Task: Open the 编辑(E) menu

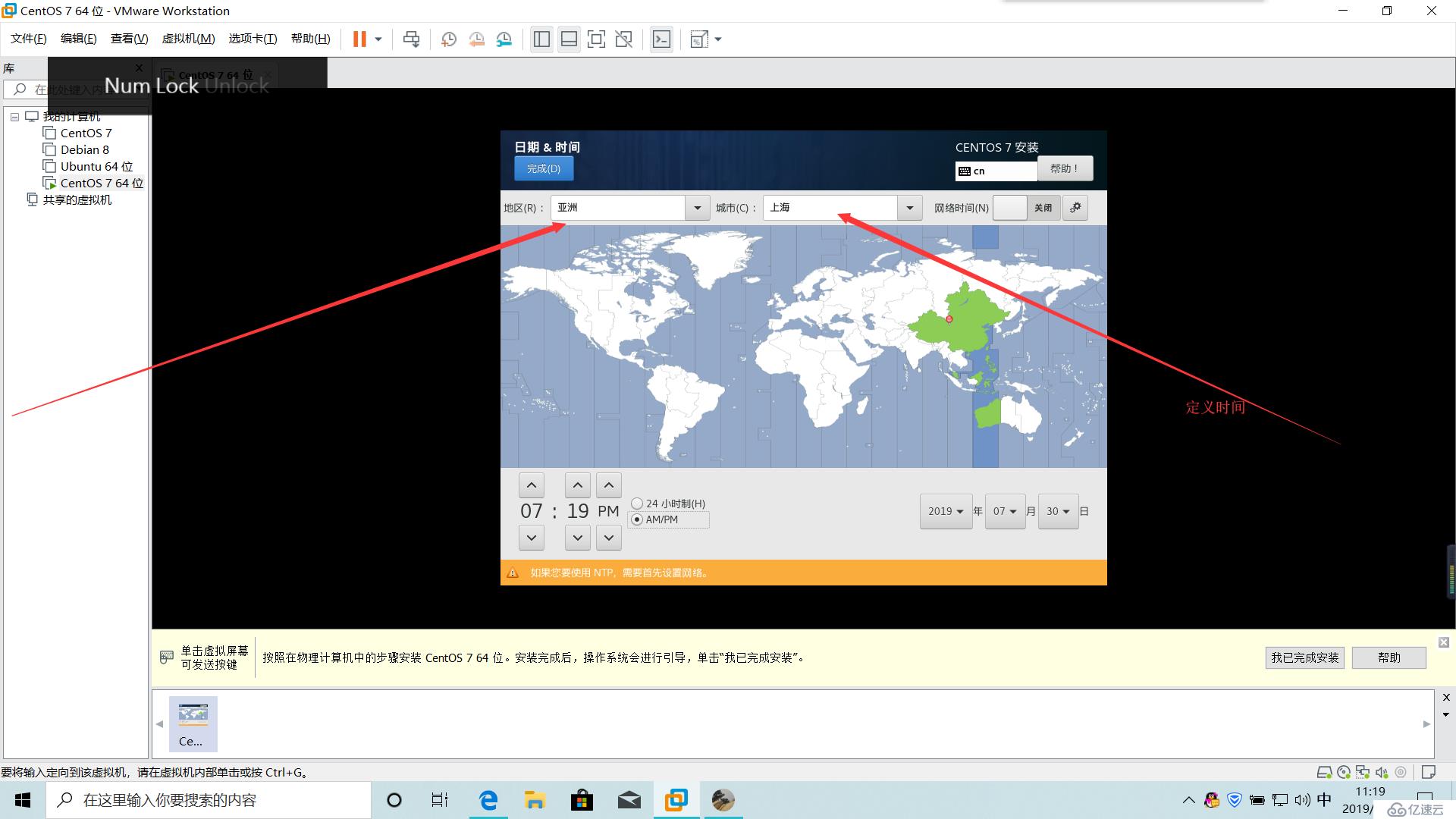Action: coord(78,39)
